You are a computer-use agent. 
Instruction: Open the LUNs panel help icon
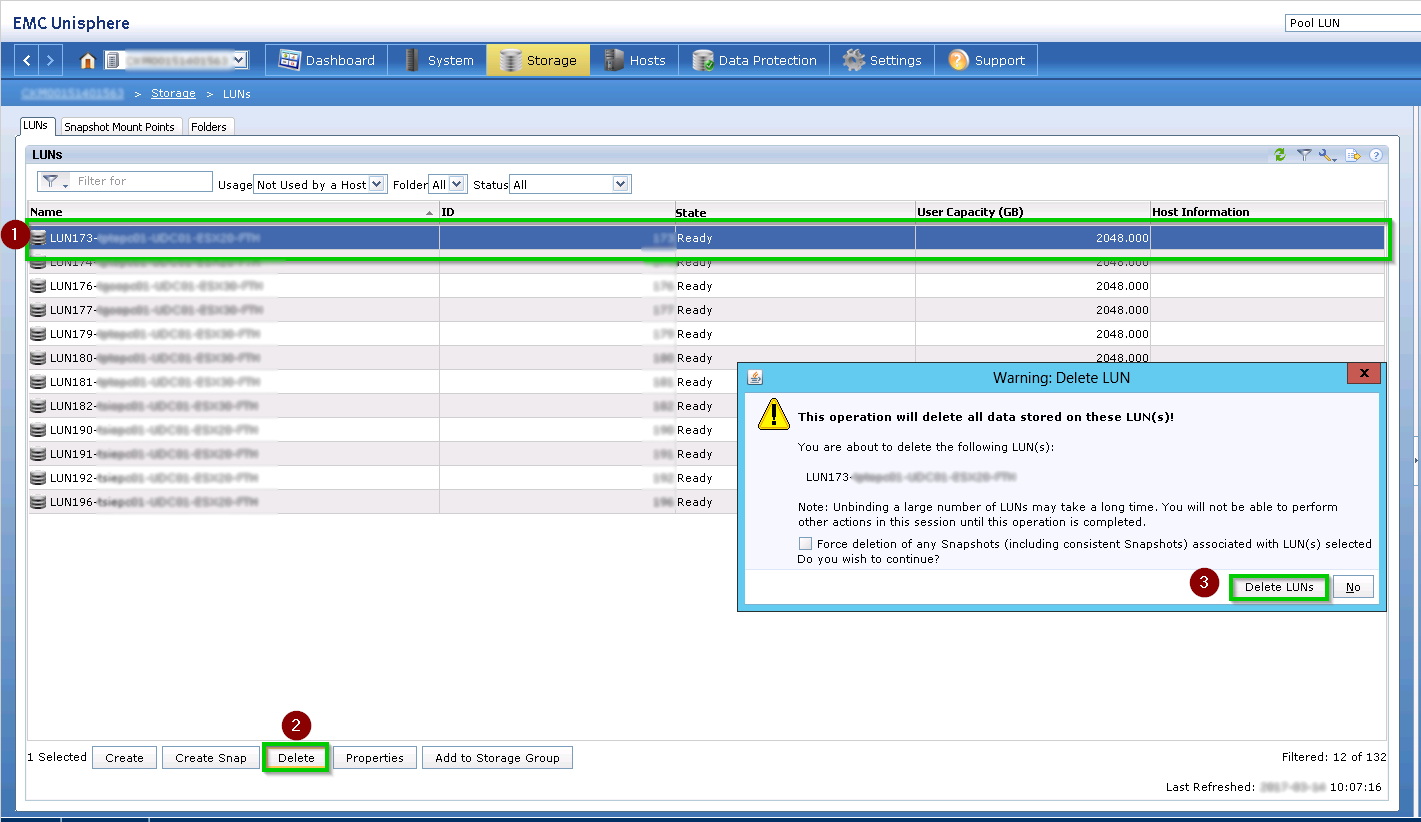point(1376,155)
